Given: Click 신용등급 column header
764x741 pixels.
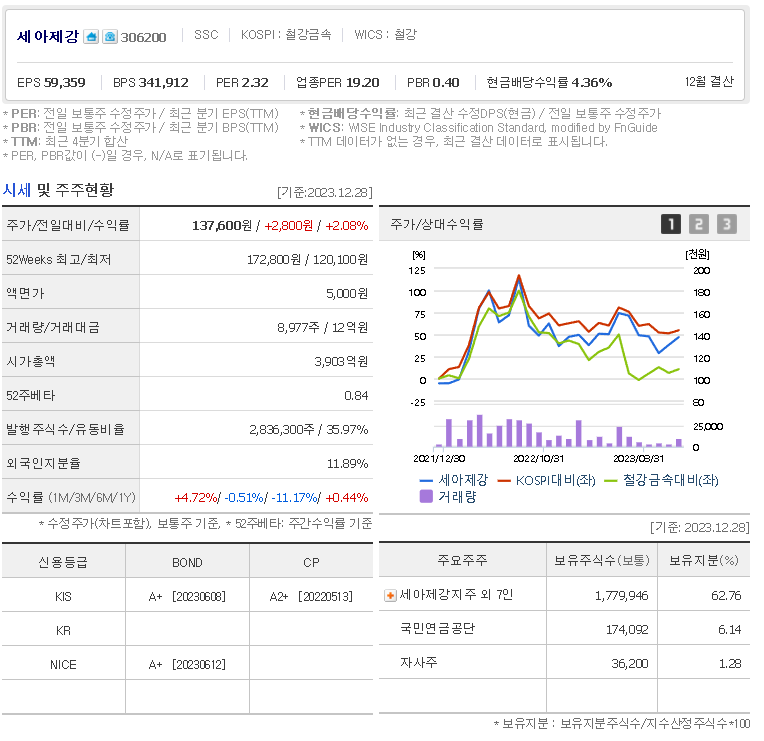Looking at the screenshot, I should point(63,563).
